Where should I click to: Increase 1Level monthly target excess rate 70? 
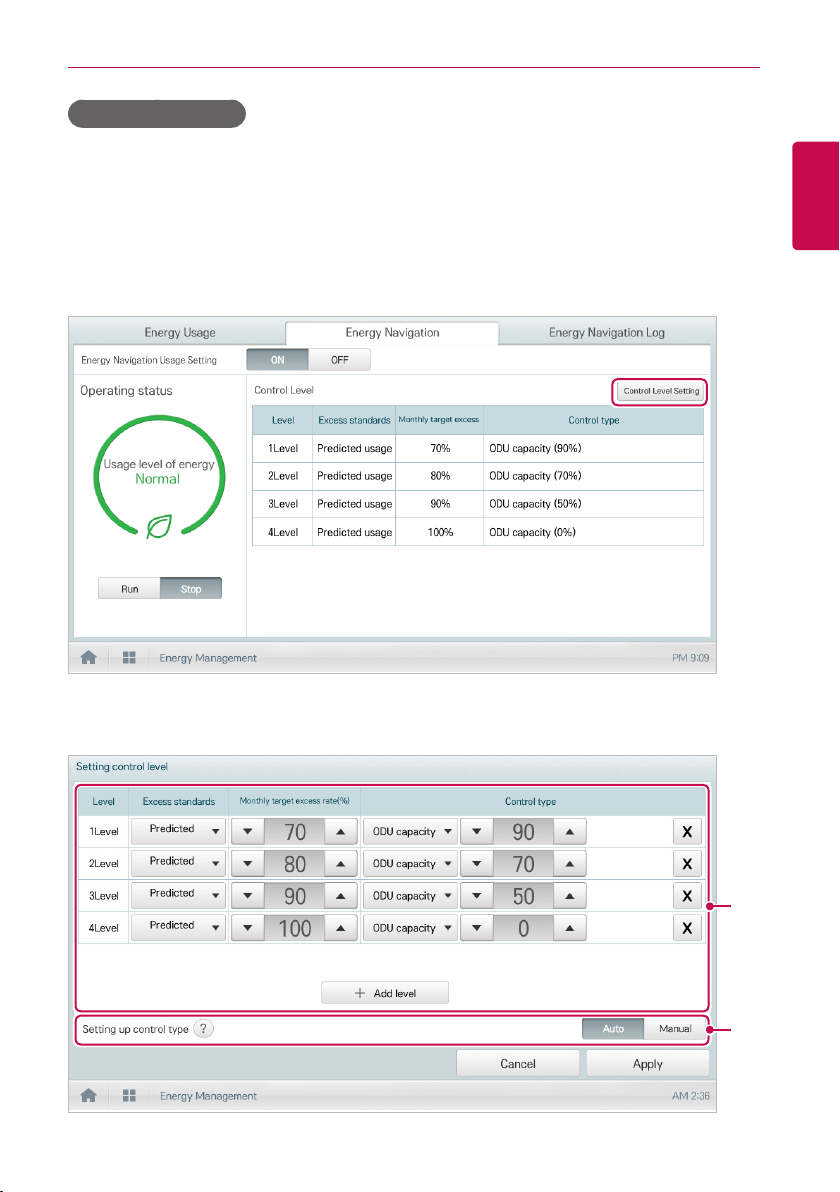(x=341, y=832)
